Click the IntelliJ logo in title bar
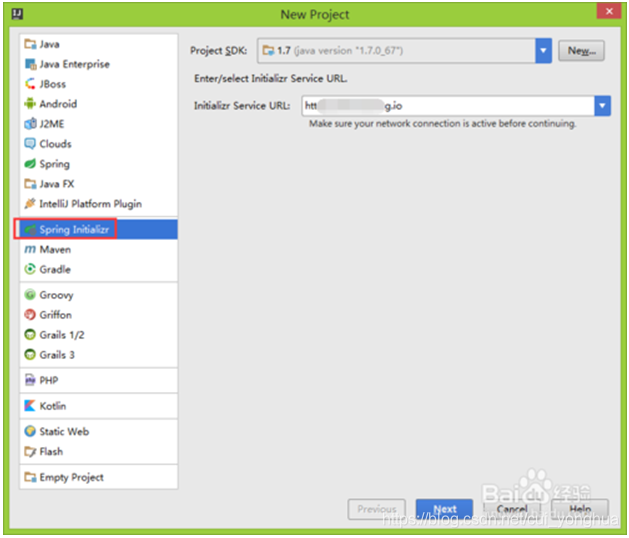629x538 pixels. (x=17, y=14)
